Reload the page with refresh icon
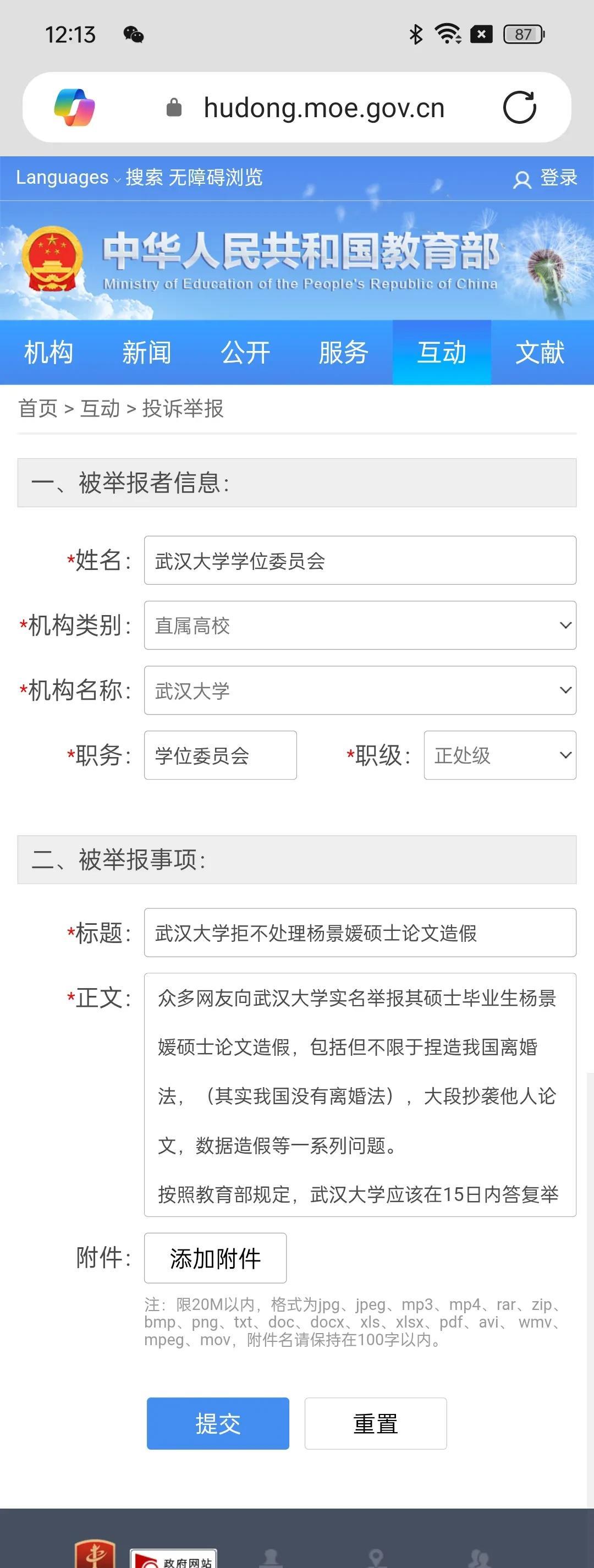 point(519,108)
